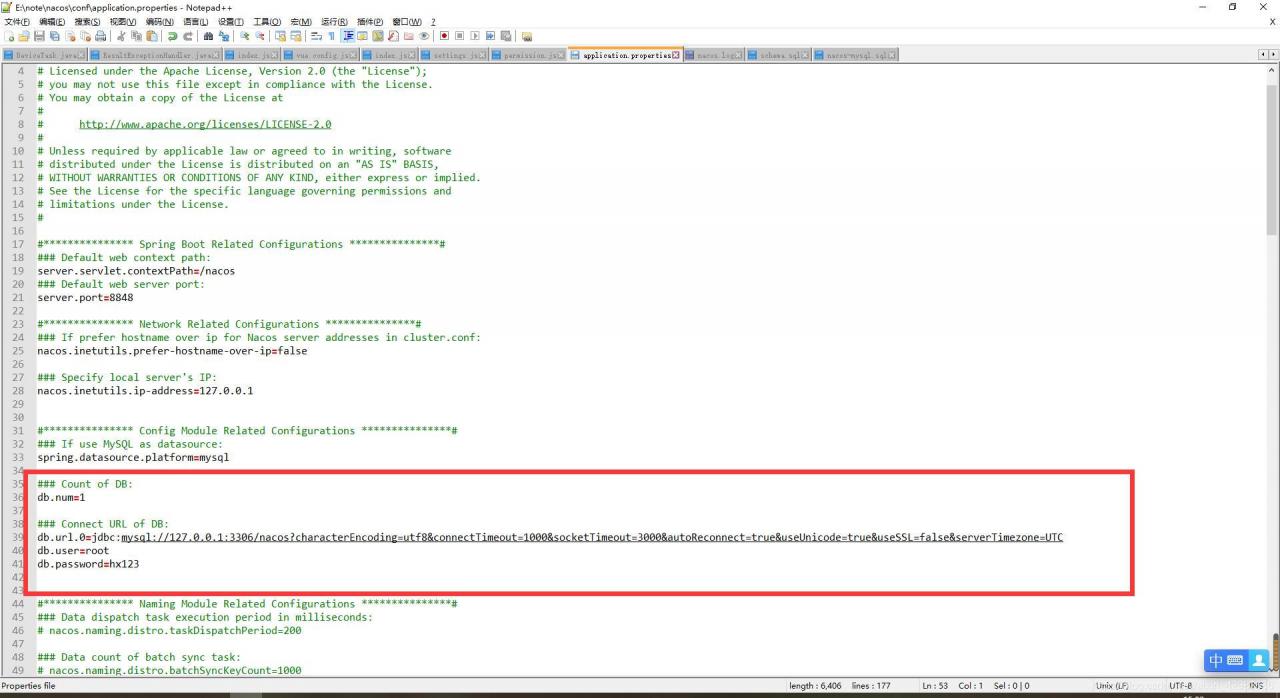Click the Save file toolbar icon
The width and height of the screenshot is (1280, 698).
coord(38,36)
